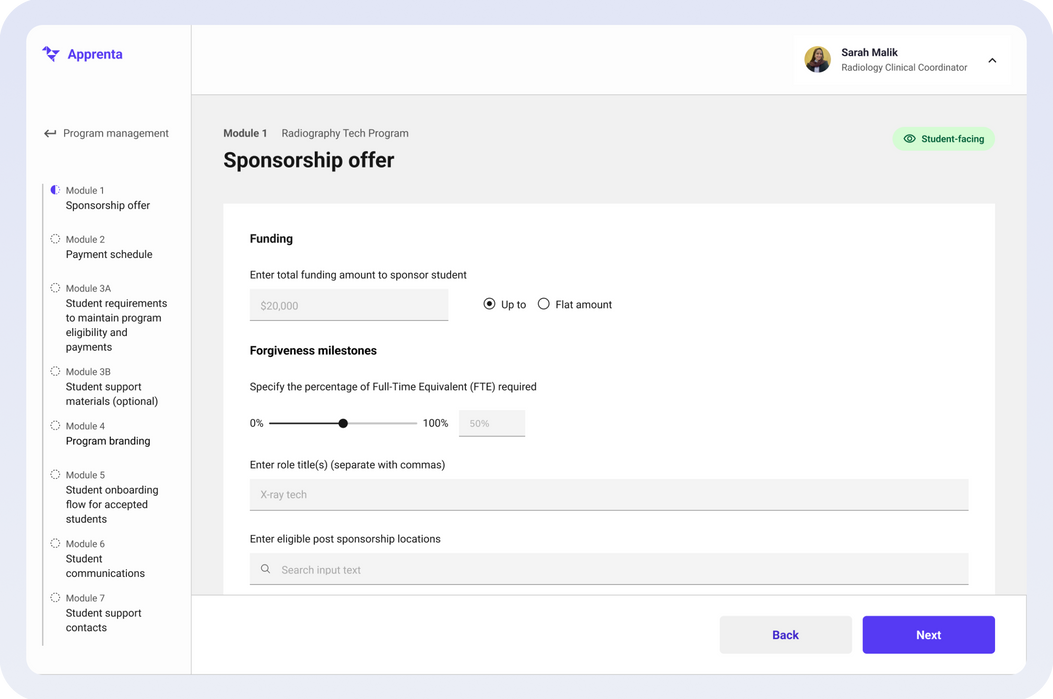
Task: Select the "Up to" radio option
Action: pos(490,304)
